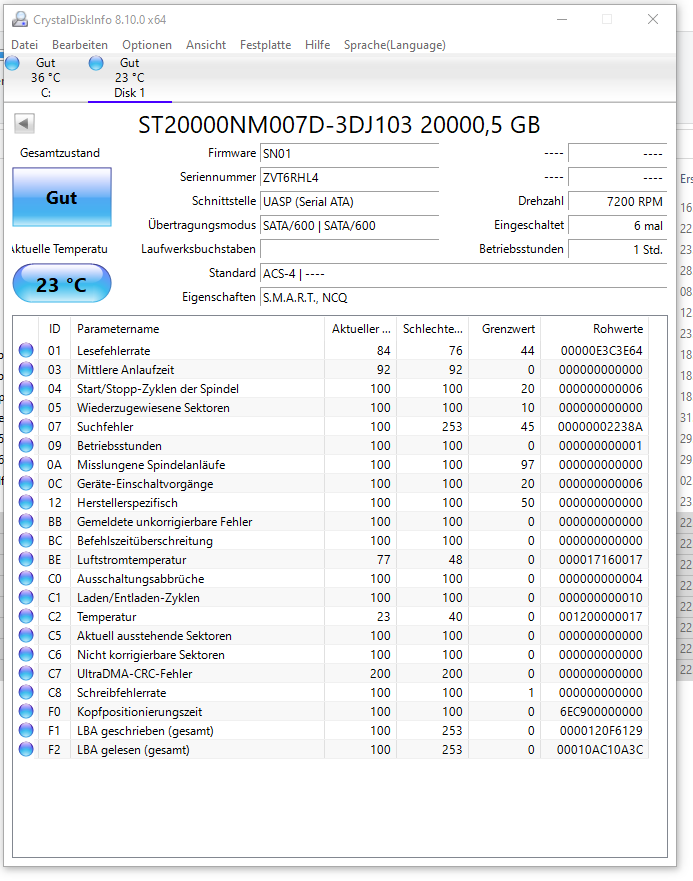Click the Eingeschaltet value 6 mal
The height and width of the screenshot is (881, 693).
point(617,226)
